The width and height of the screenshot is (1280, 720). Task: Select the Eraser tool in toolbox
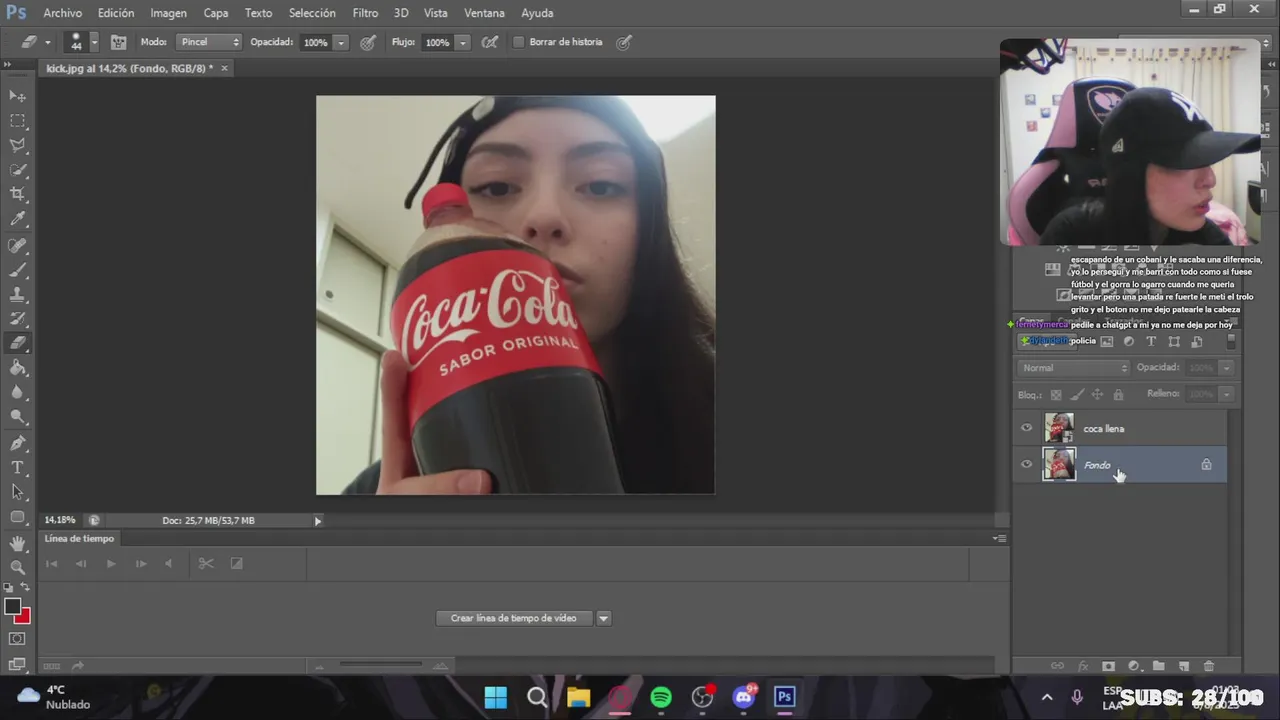pyautogui.click(x=18, y=343)
